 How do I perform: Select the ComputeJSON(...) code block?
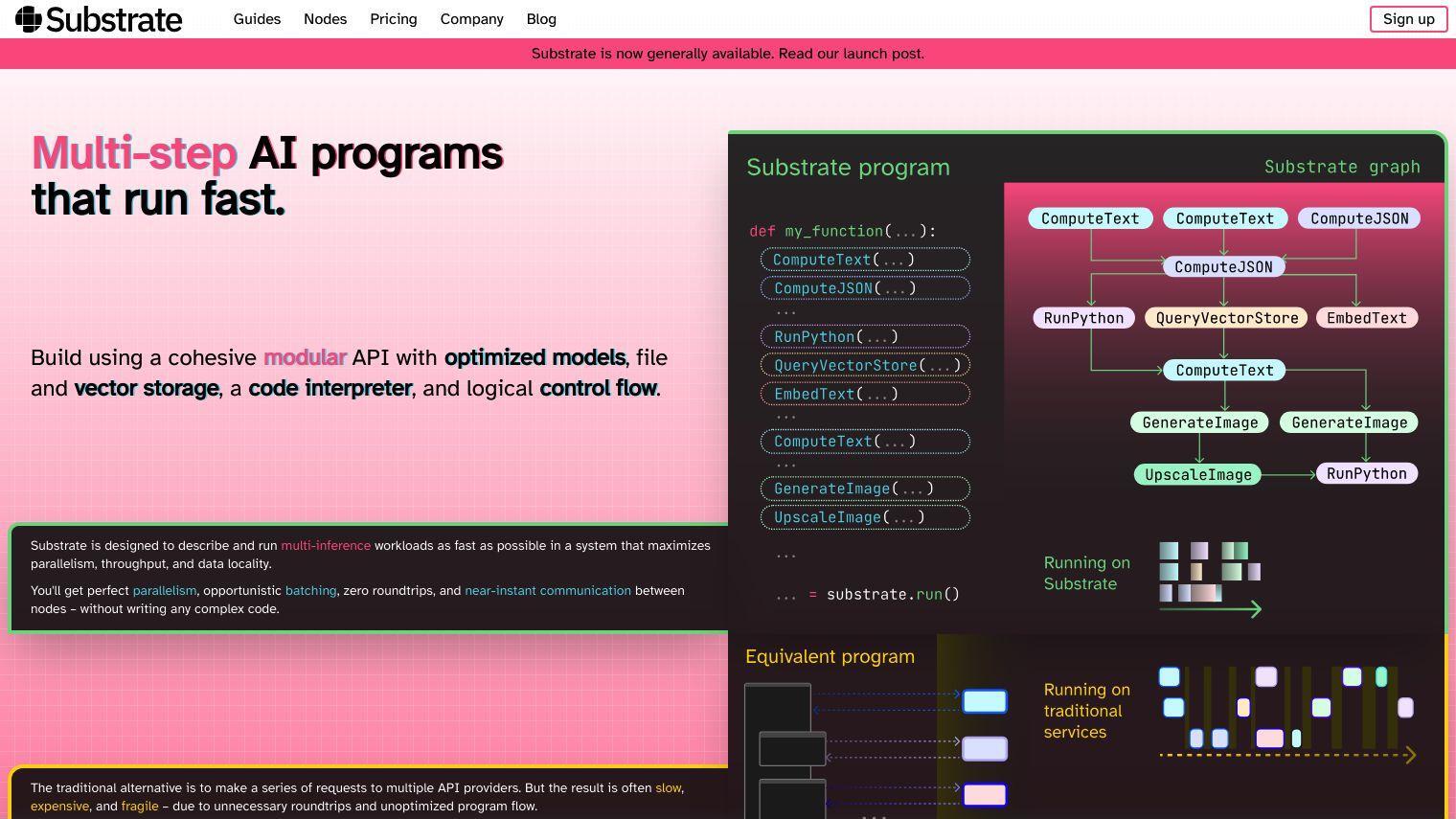[865, 288]
